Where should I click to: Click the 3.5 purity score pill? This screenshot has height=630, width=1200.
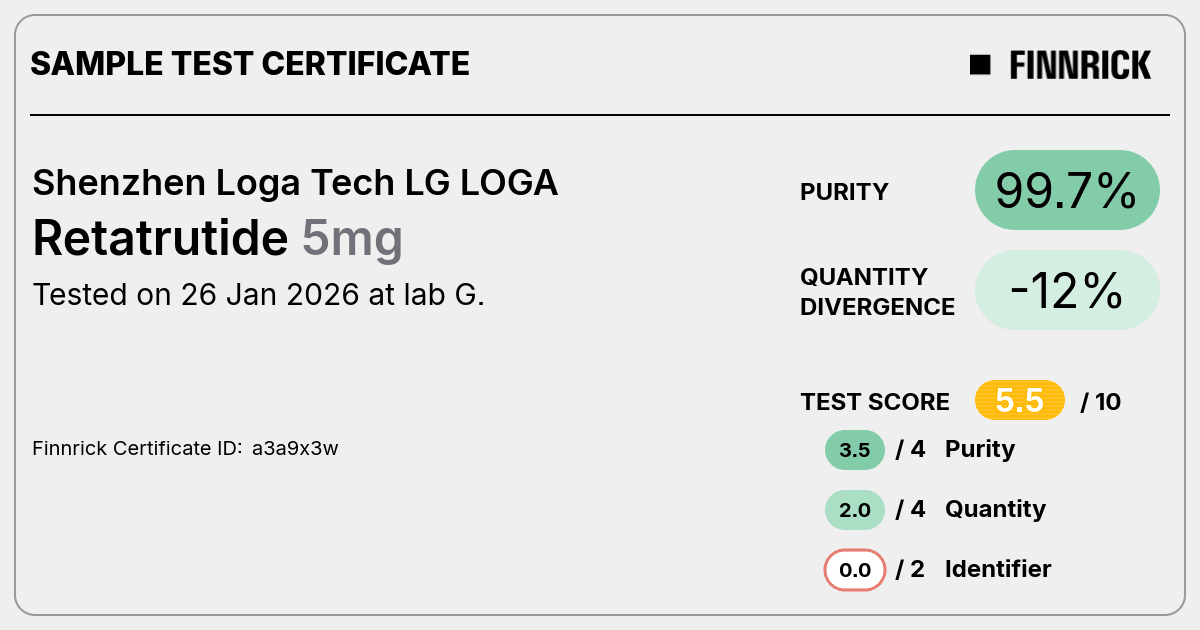click(855, 450)
